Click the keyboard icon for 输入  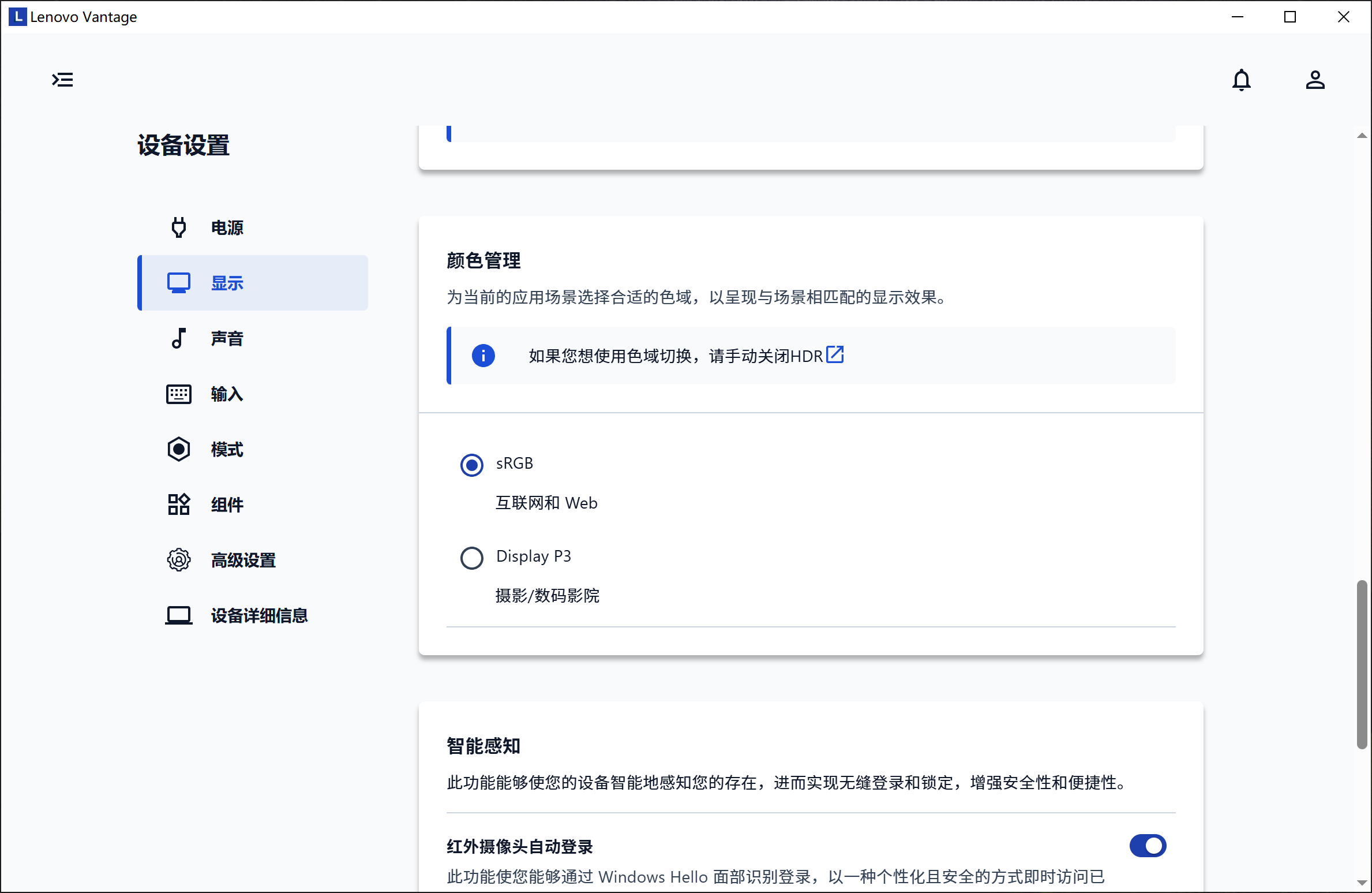pyautogui.click(x=179, y=394)
